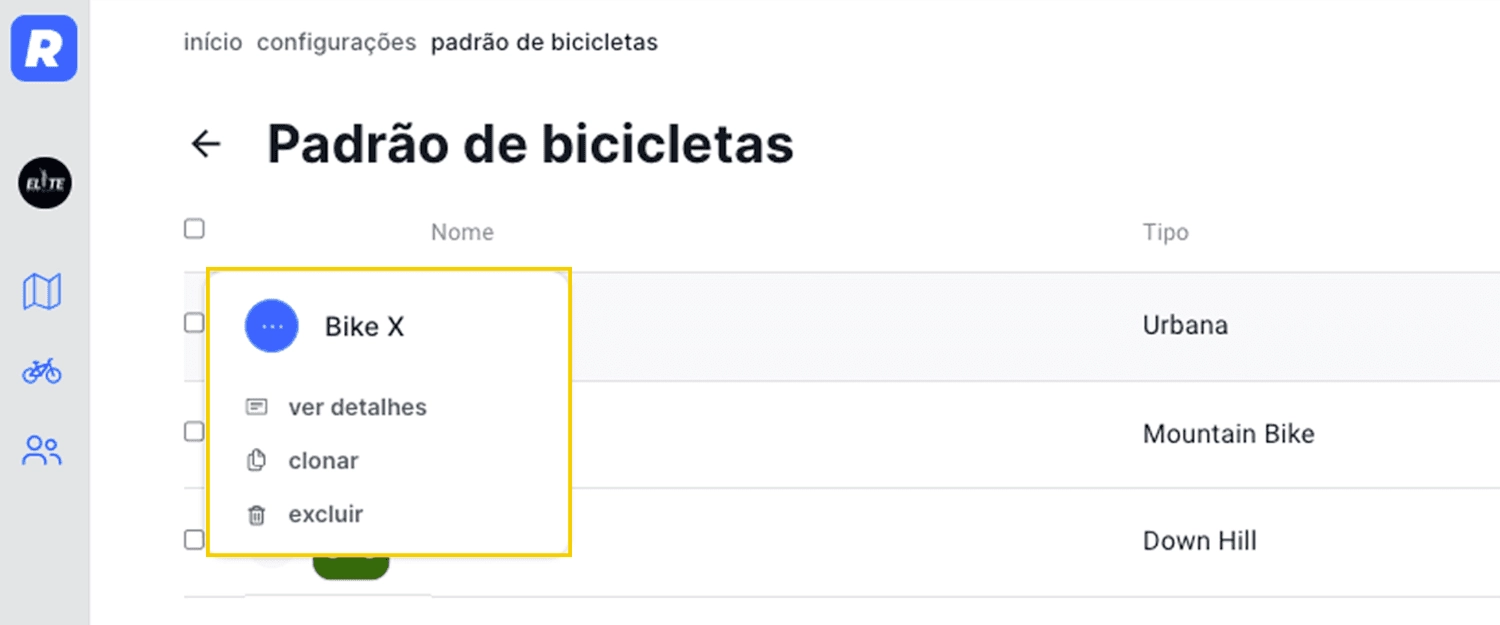Click the blue R logo icon
The height and width of the screenshot is (625, 1500).
pyautogui.click(x=44, y=48)
